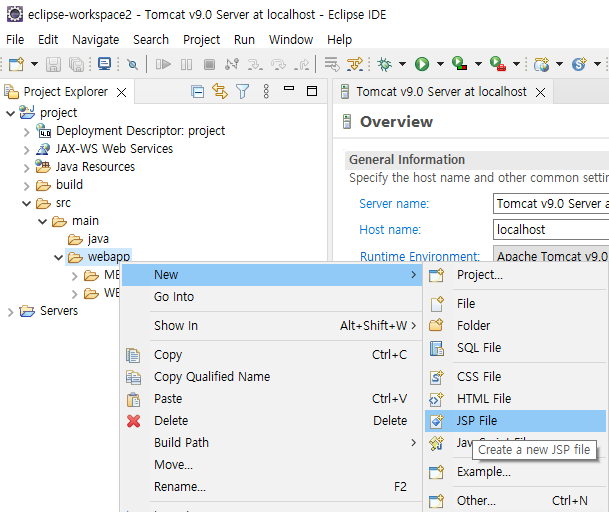609x512 pixels.
Task: Open the File menu
Action: point(15,40)
